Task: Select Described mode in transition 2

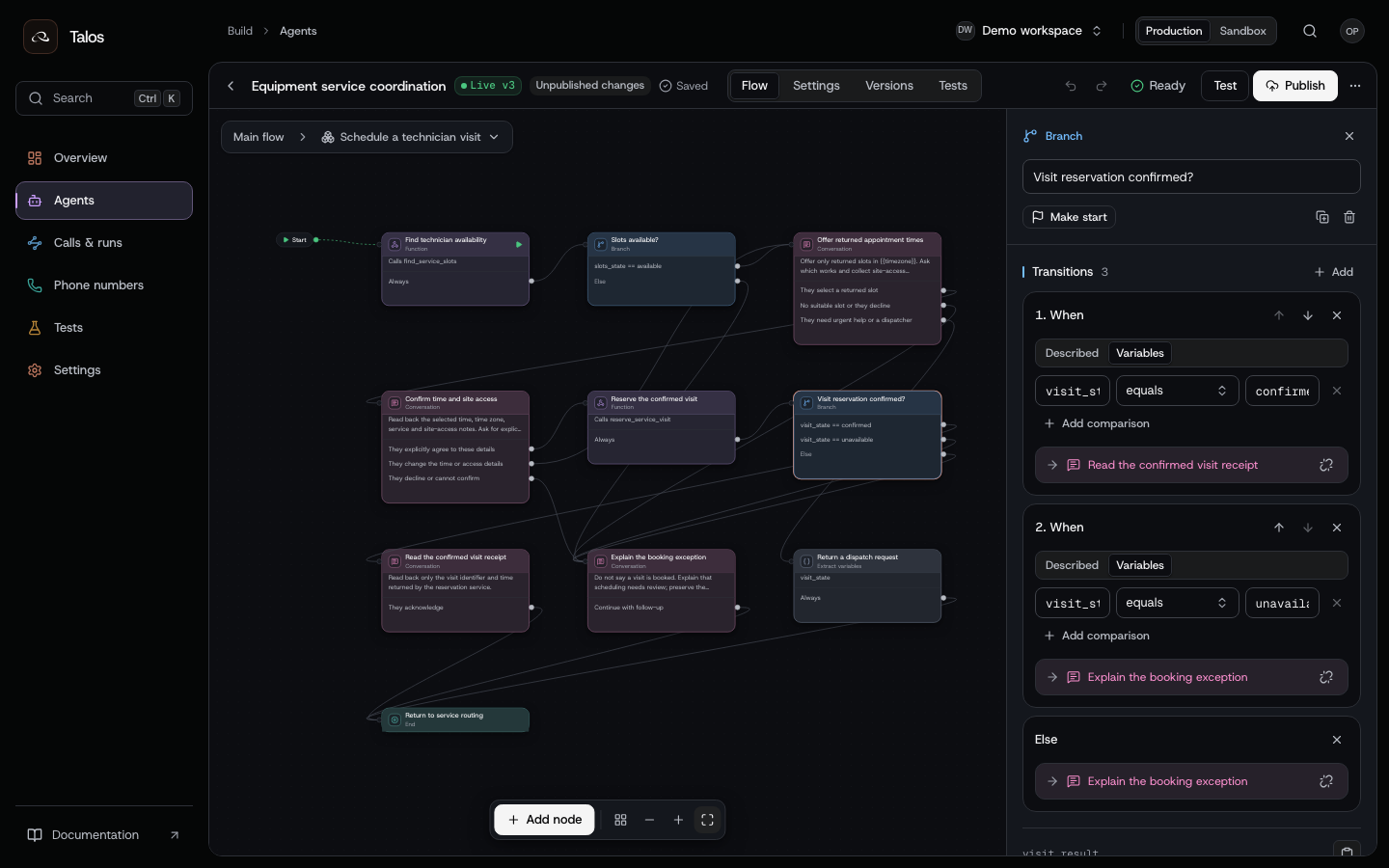Action: click(1072, 565)
